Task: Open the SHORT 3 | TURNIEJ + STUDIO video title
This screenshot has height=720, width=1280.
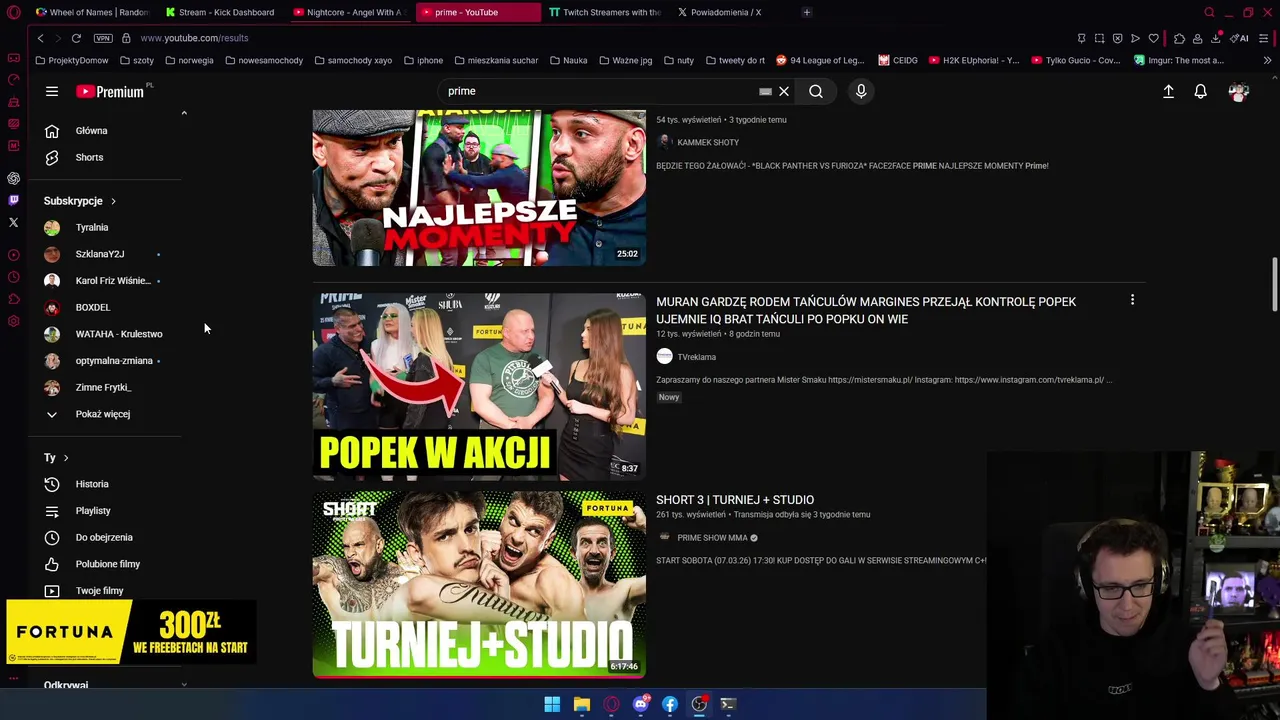Action: [735, 500]
